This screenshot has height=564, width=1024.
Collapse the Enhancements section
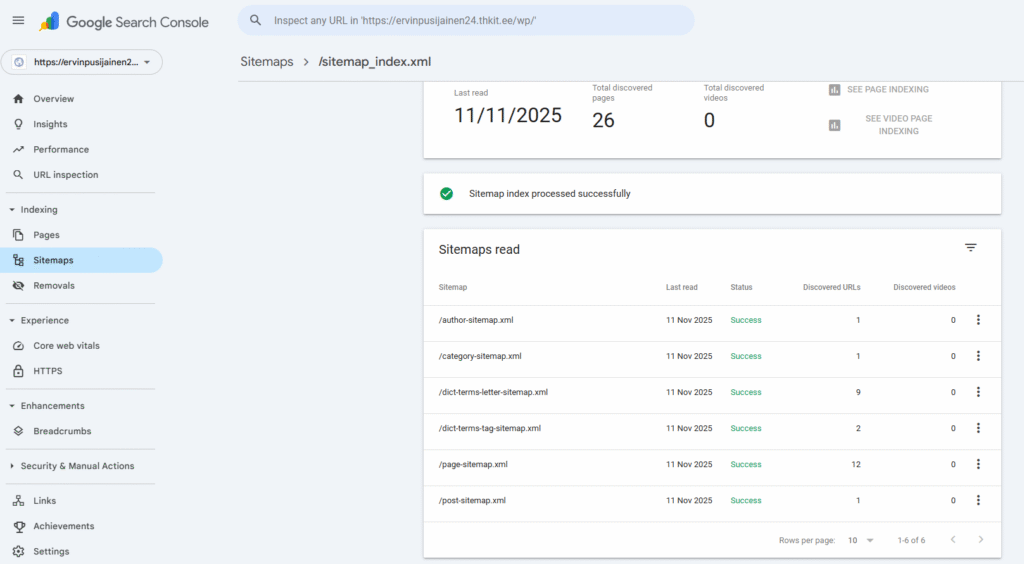tap(12, 406)
